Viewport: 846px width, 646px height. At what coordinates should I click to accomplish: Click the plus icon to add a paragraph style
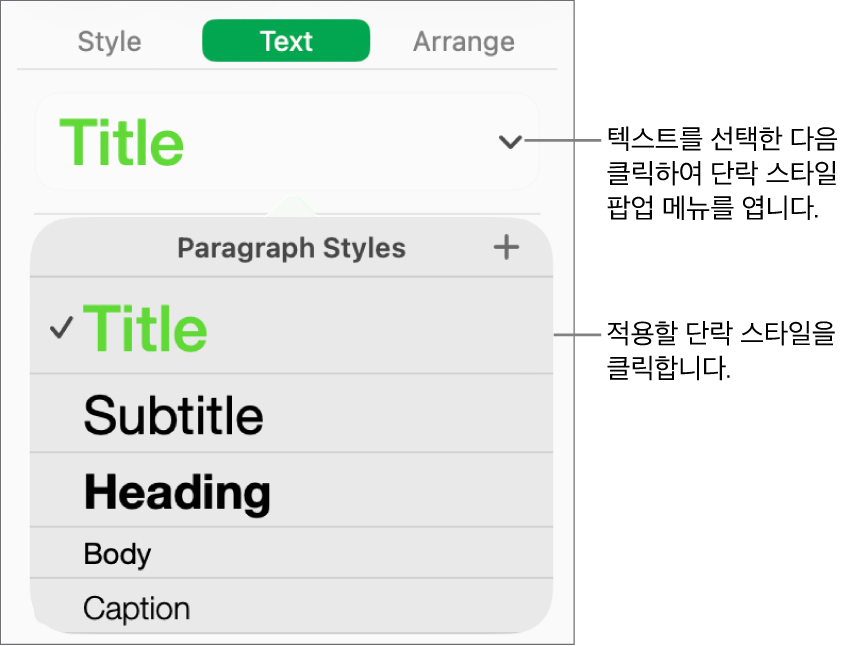coord(507,247)
